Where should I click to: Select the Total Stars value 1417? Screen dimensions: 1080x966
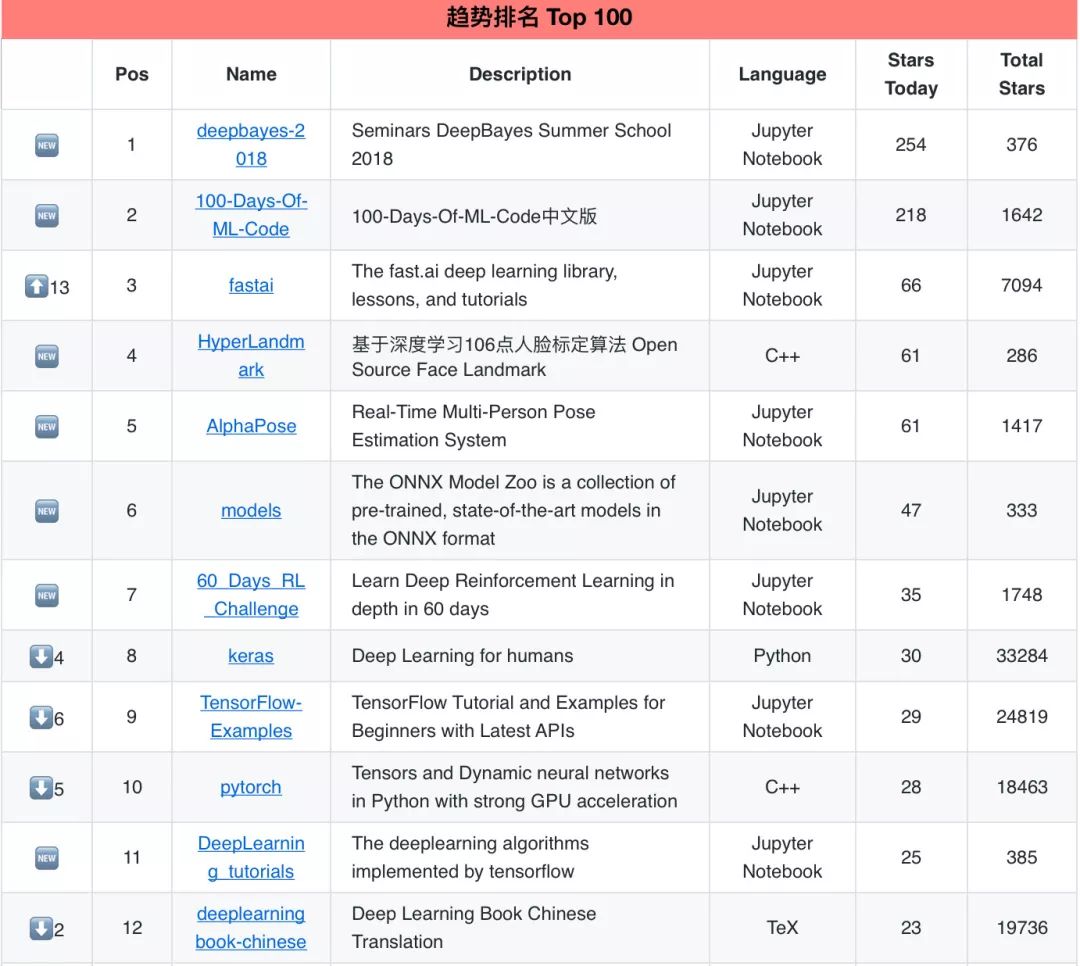1021,426
